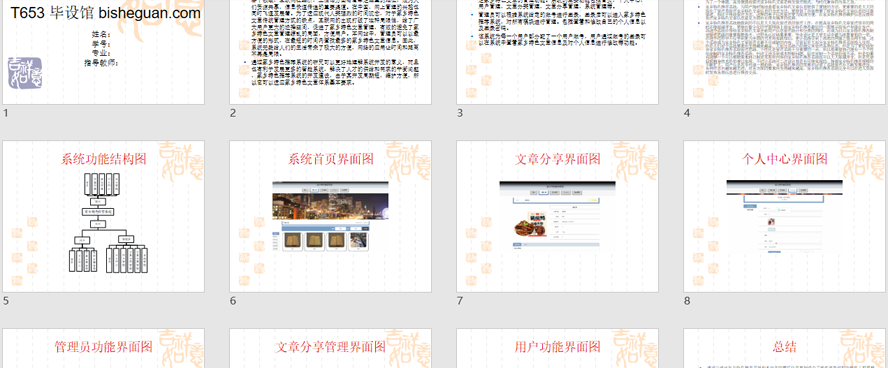Select slide thumbnail numbered 3
This screenshot has height=368, width=888.
558,52
